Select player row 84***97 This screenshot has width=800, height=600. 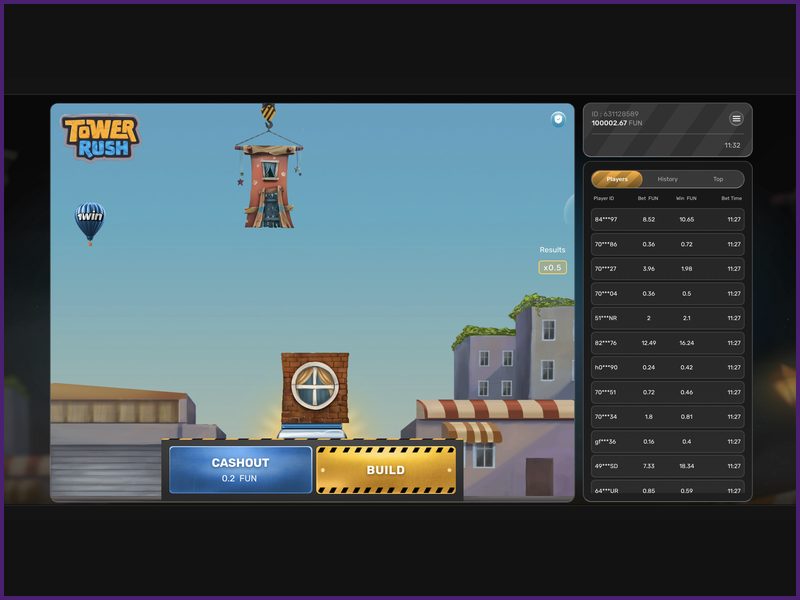click(x=667, y=219)
